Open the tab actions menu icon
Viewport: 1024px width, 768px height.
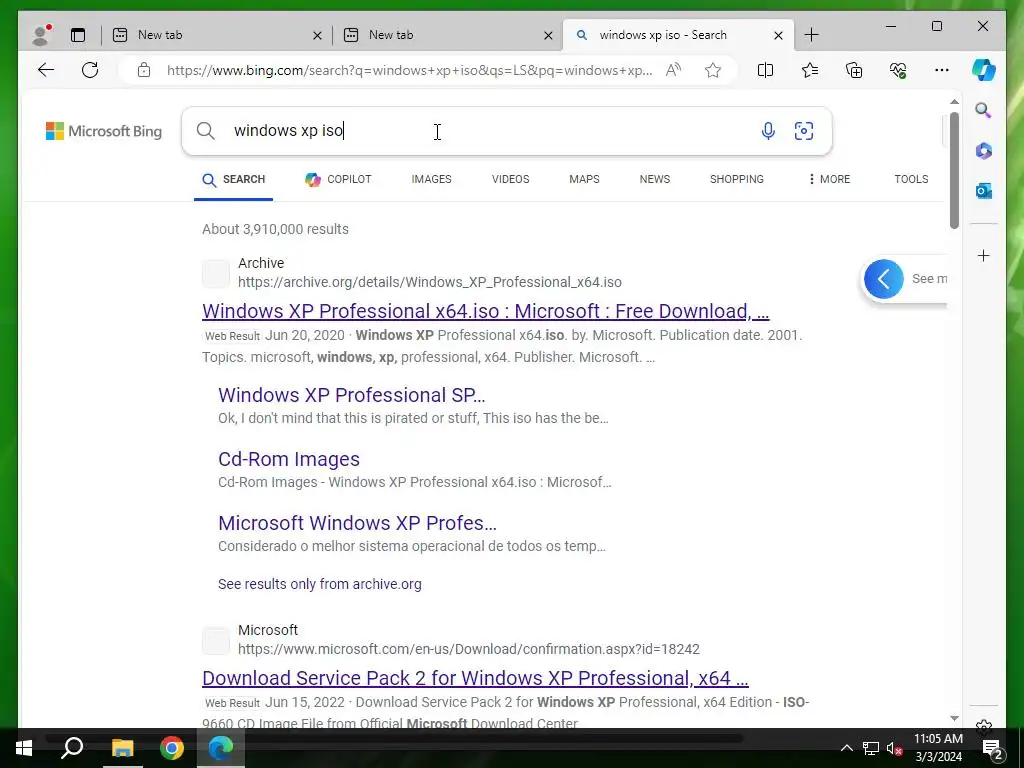78,35
